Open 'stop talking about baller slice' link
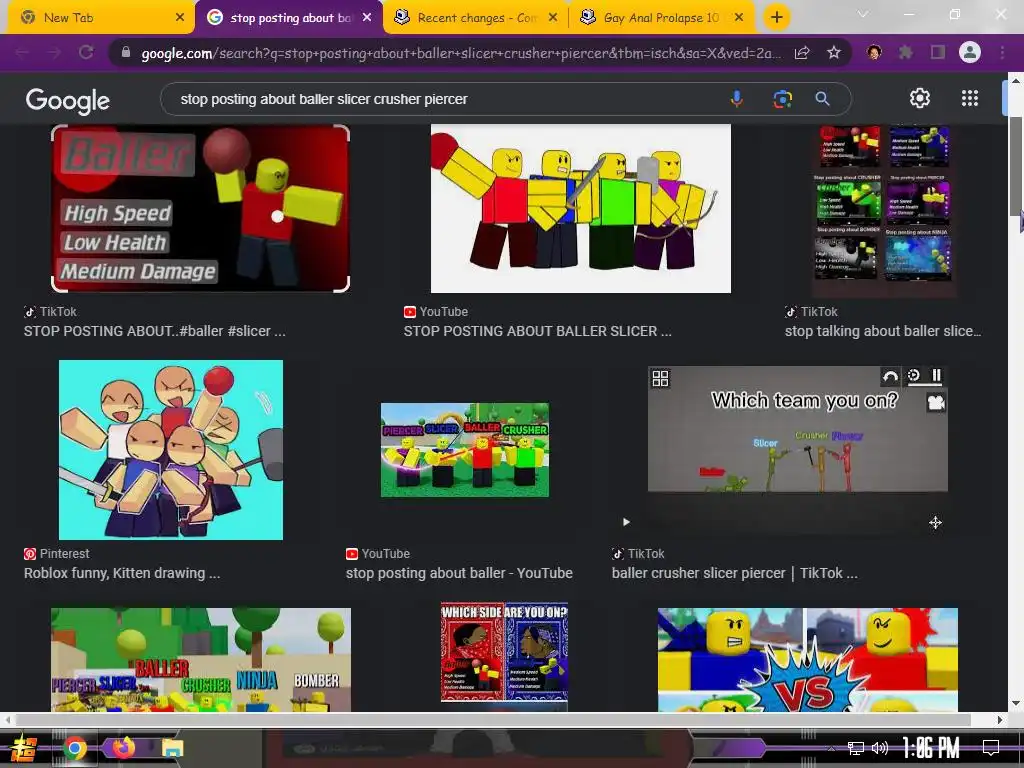The image size is (1024, 768). click(x=883, y=331)
